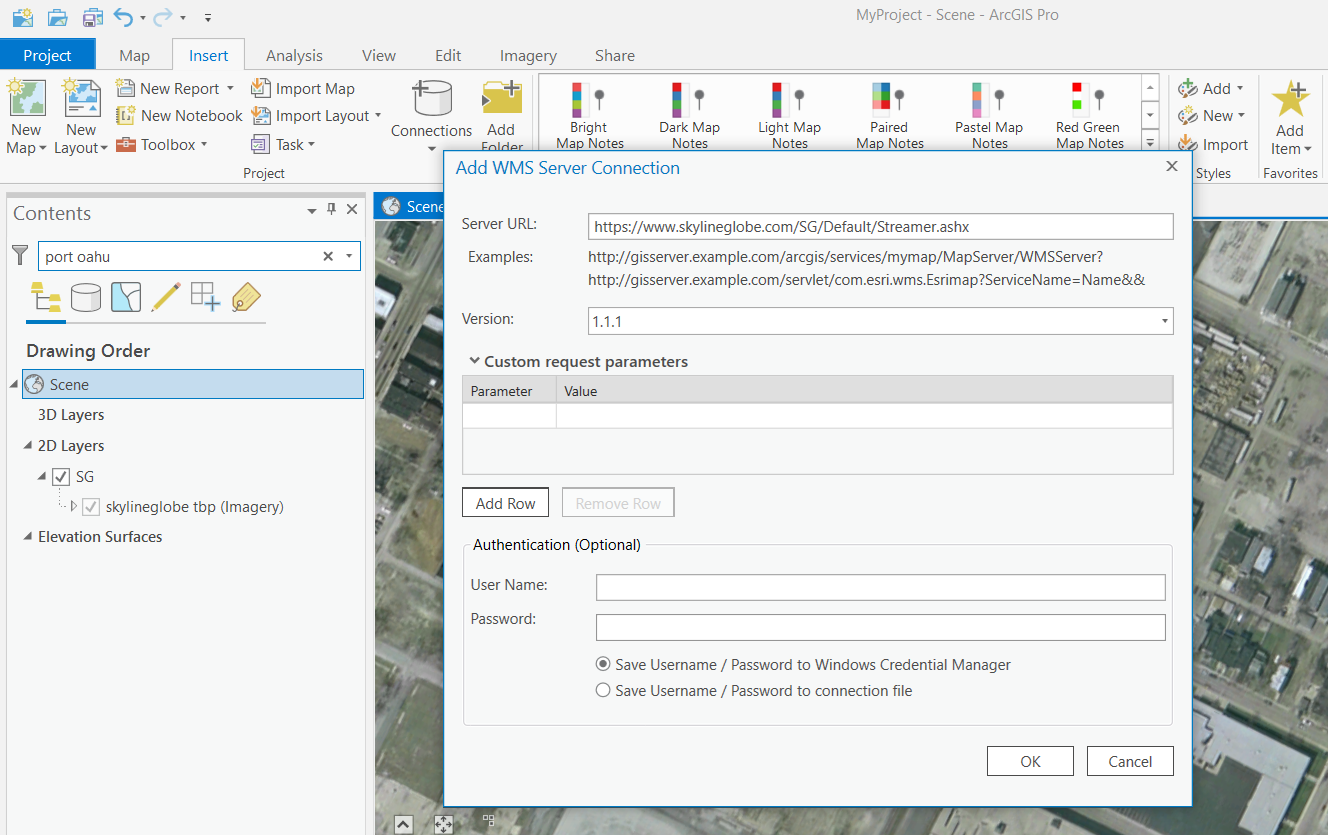
Task: Switch to List By Data Source view
Action: point(86,297)
